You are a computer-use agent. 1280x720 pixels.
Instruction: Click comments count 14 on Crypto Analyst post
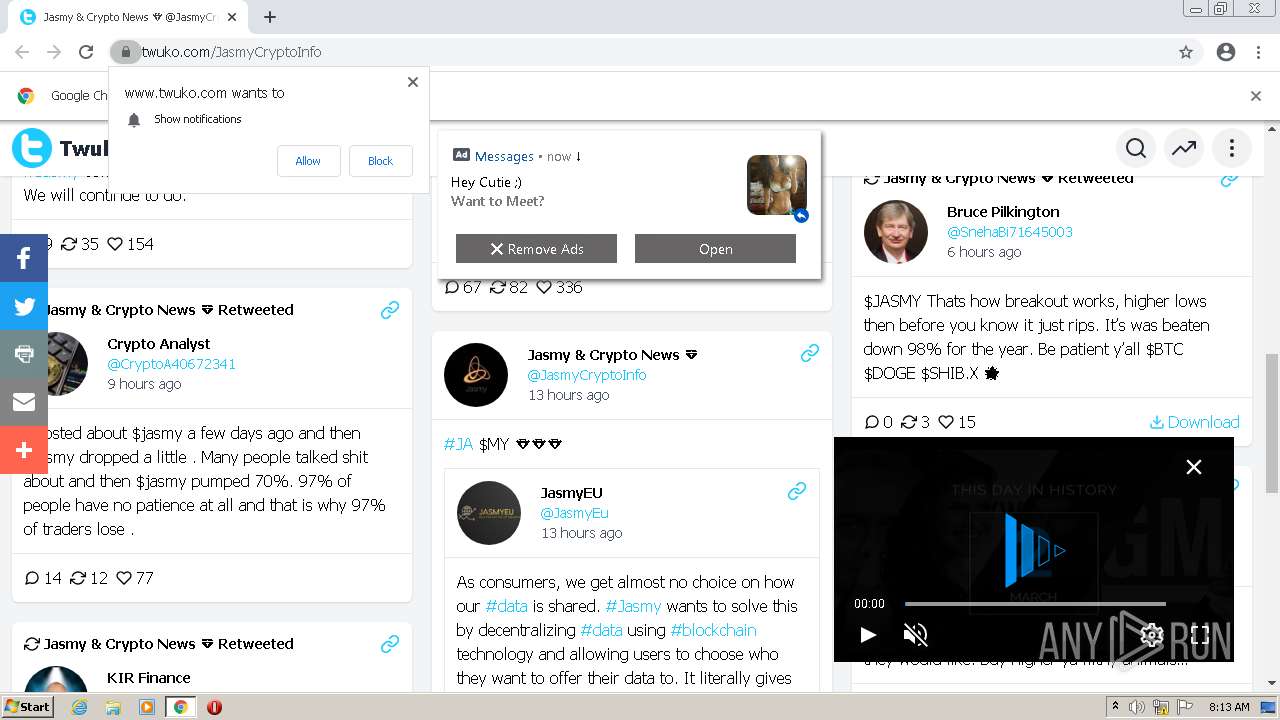(x=42, y=578)
